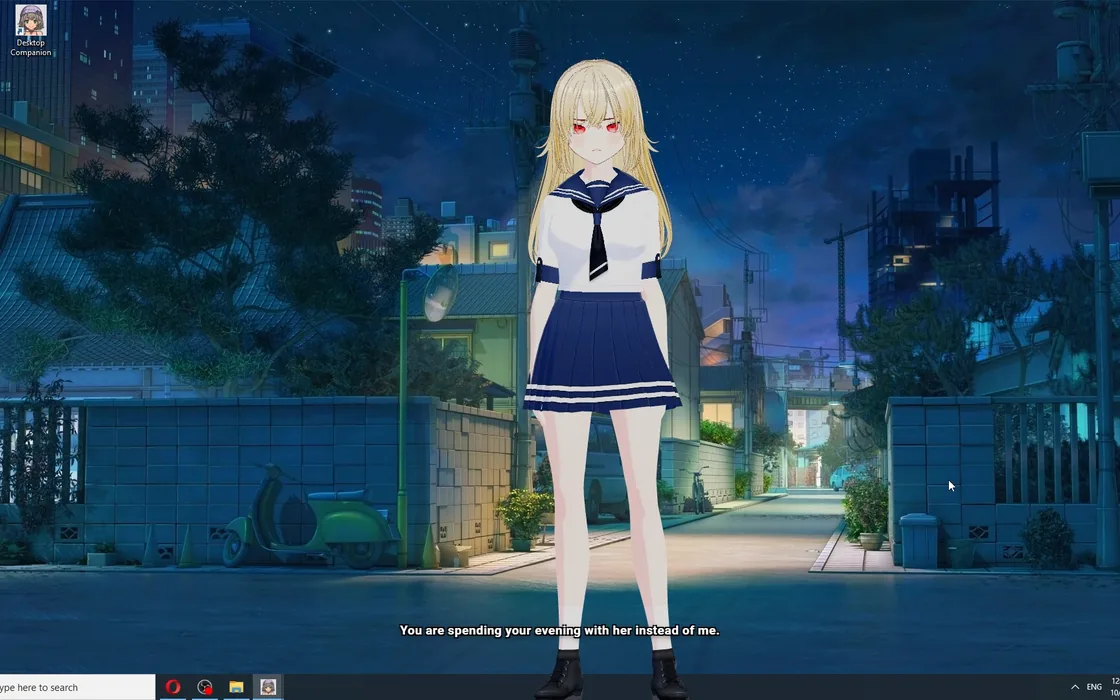
Task: Select the Desktop Companion taskbar icon
Action: tap(268, 687)
